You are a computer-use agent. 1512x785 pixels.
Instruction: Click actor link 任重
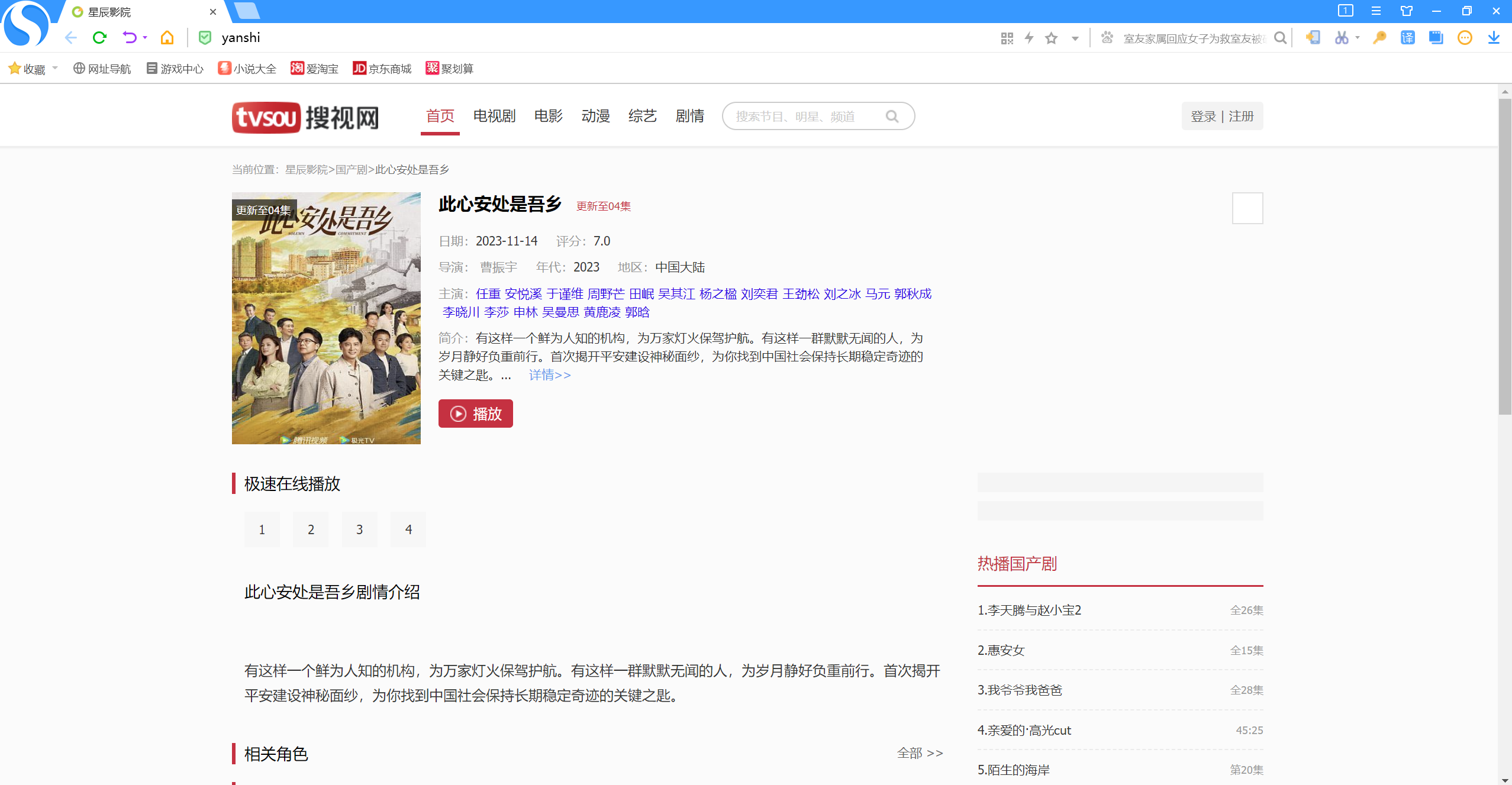click(x=488, y=294)
